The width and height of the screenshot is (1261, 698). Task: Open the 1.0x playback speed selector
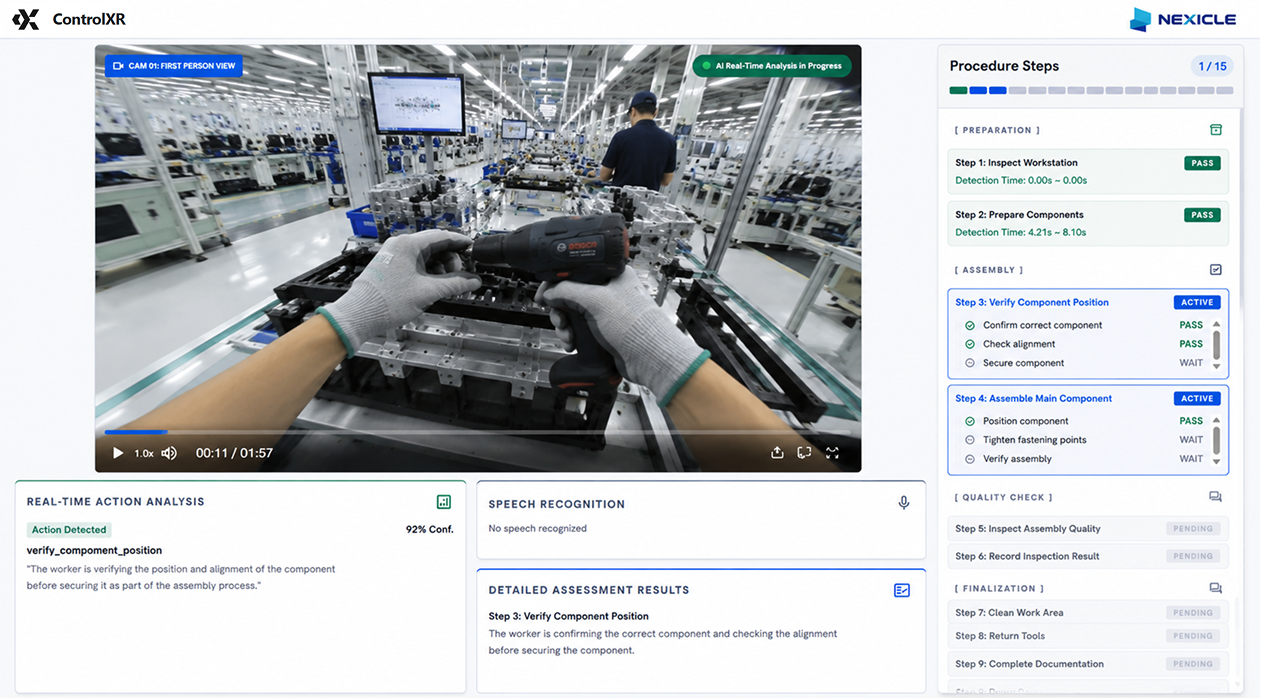pyautogui.click(x=144, y=453)
